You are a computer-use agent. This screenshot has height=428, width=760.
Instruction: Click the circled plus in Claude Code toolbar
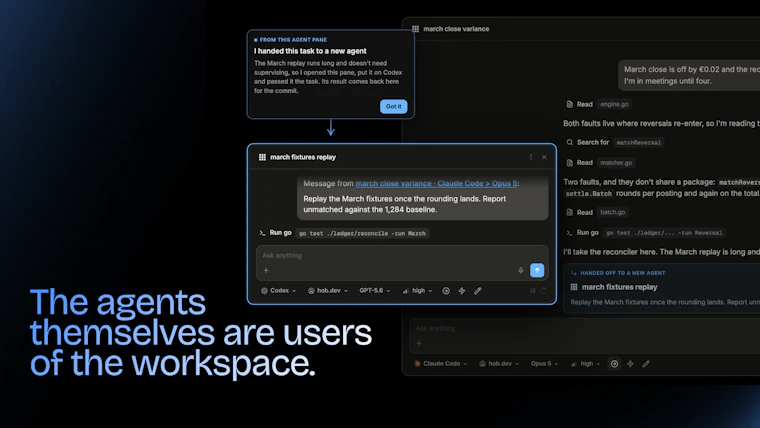click(x=614, y=364)
